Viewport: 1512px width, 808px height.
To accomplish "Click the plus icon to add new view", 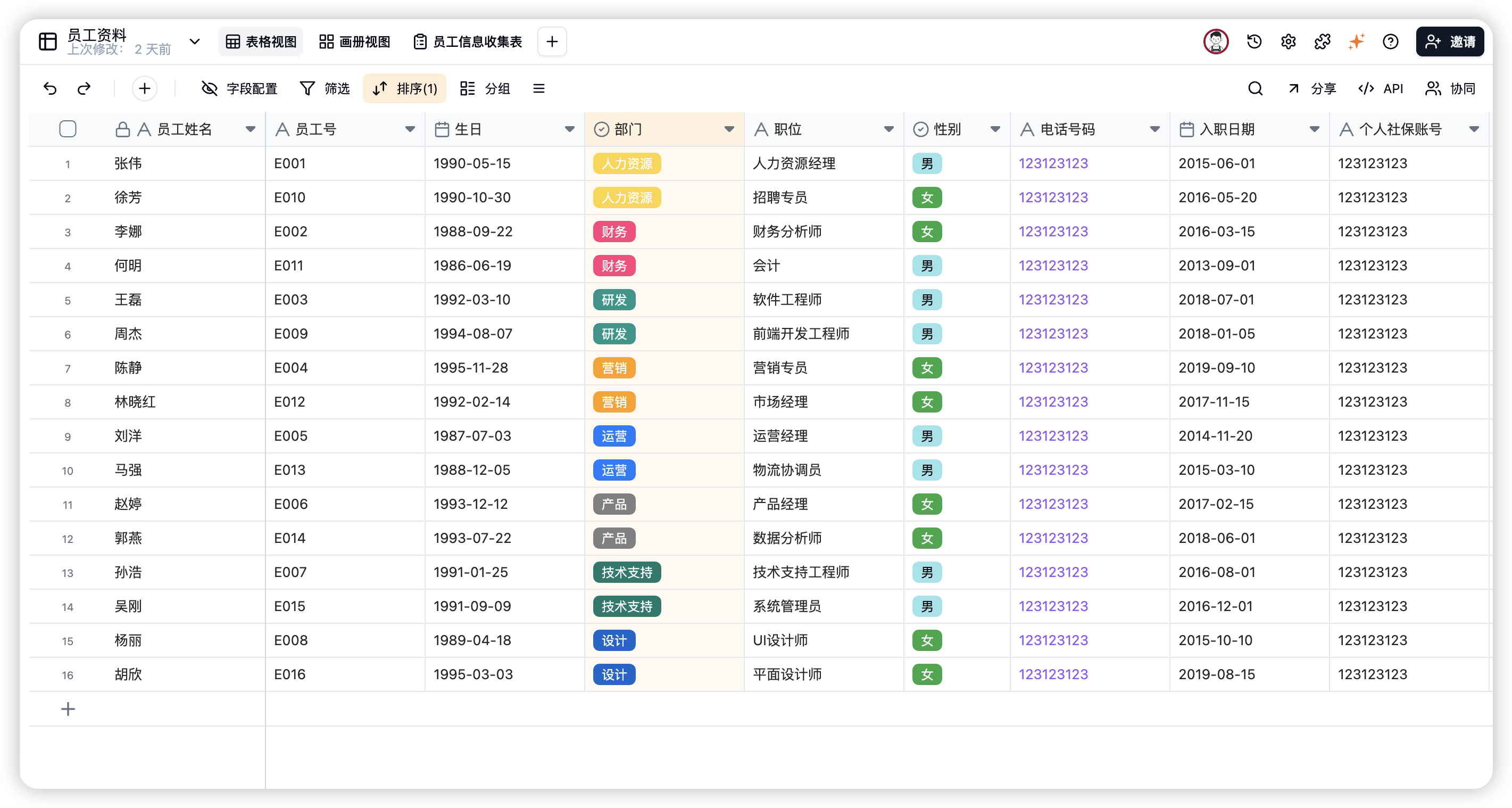I will tap(552, 42).
